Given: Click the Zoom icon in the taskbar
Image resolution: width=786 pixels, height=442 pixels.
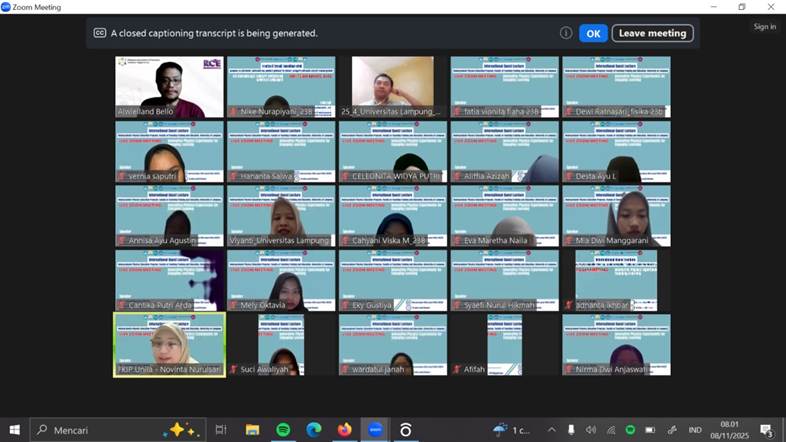Looking at the screenshot, I should click(x=375, y=429).
